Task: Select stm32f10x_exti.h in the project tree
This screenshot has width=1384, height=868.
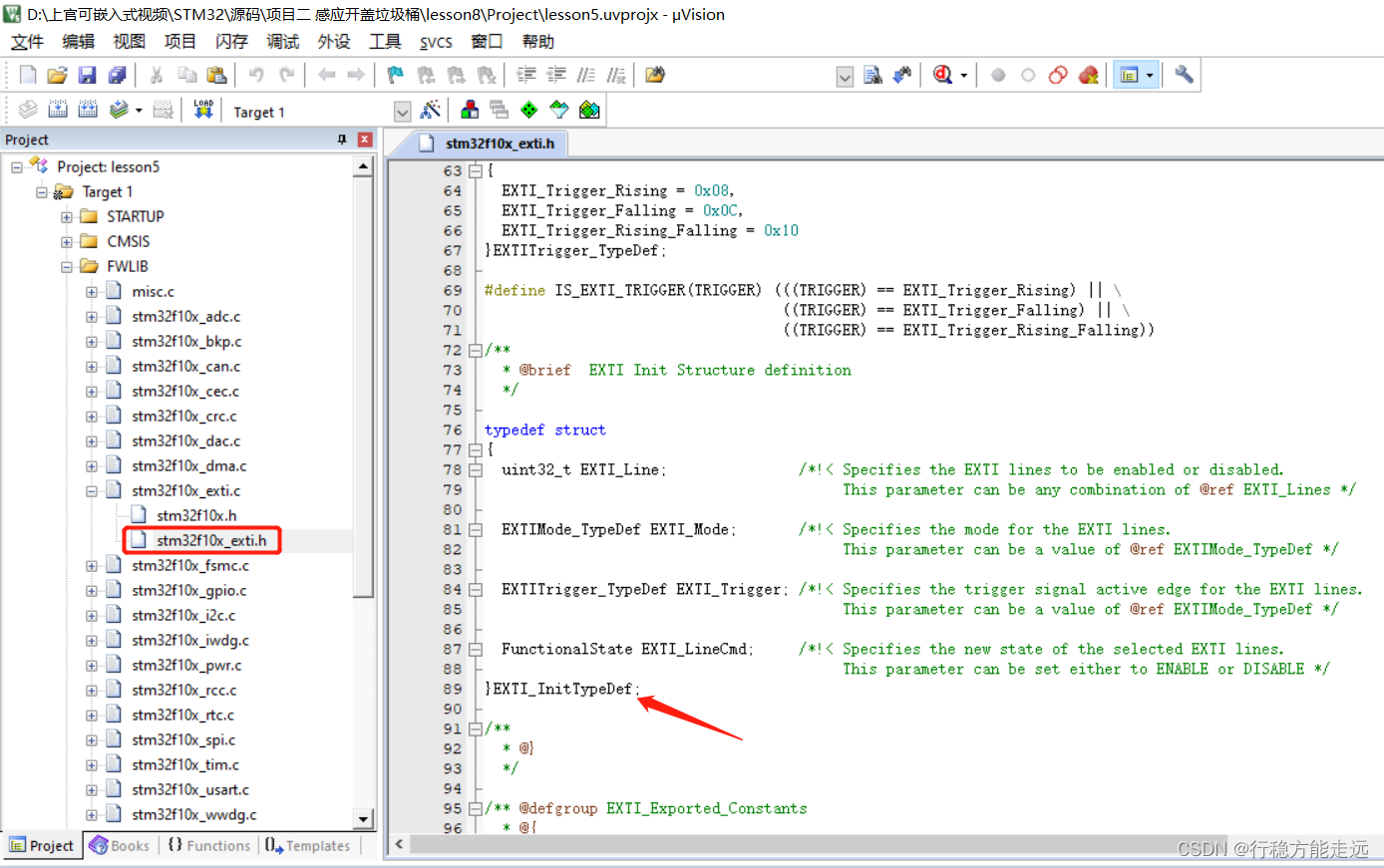Action: (210, 540)
